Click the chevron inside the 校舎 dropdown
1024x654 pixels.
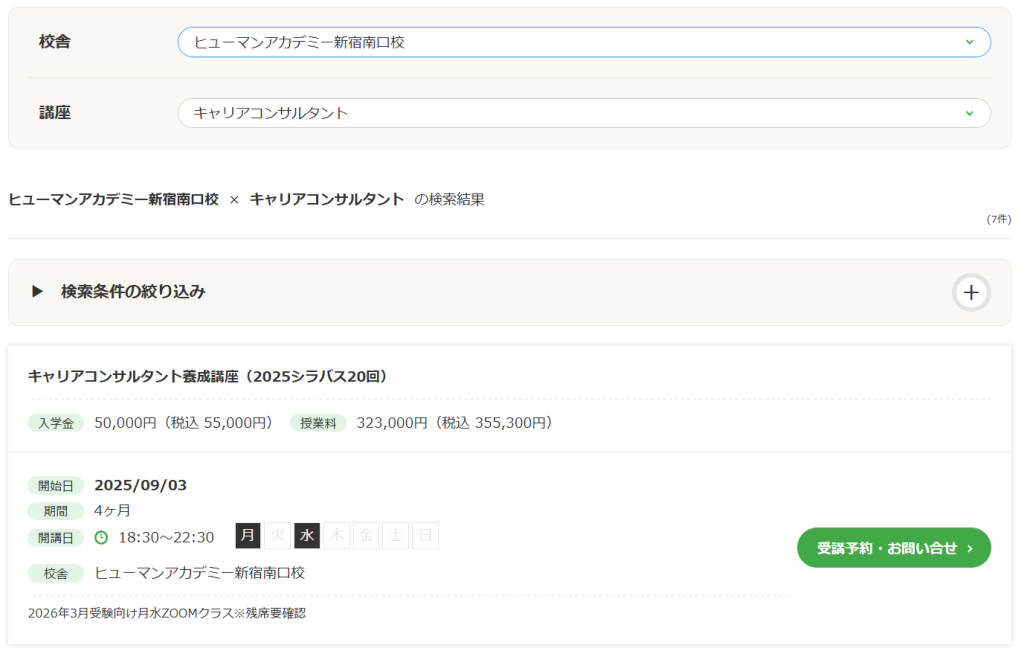(x=968, y=42)
